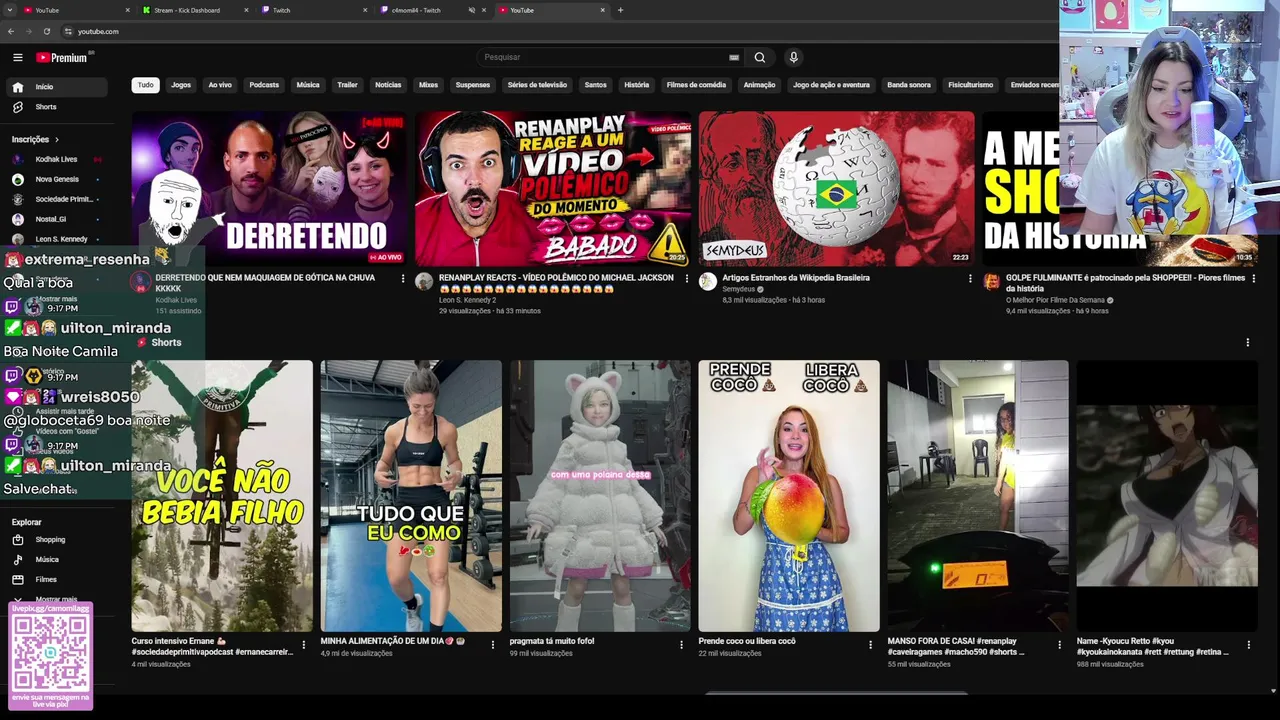1280x720 pixels.
Task: Select the Animação filter chip
Action: coord(759,85)
